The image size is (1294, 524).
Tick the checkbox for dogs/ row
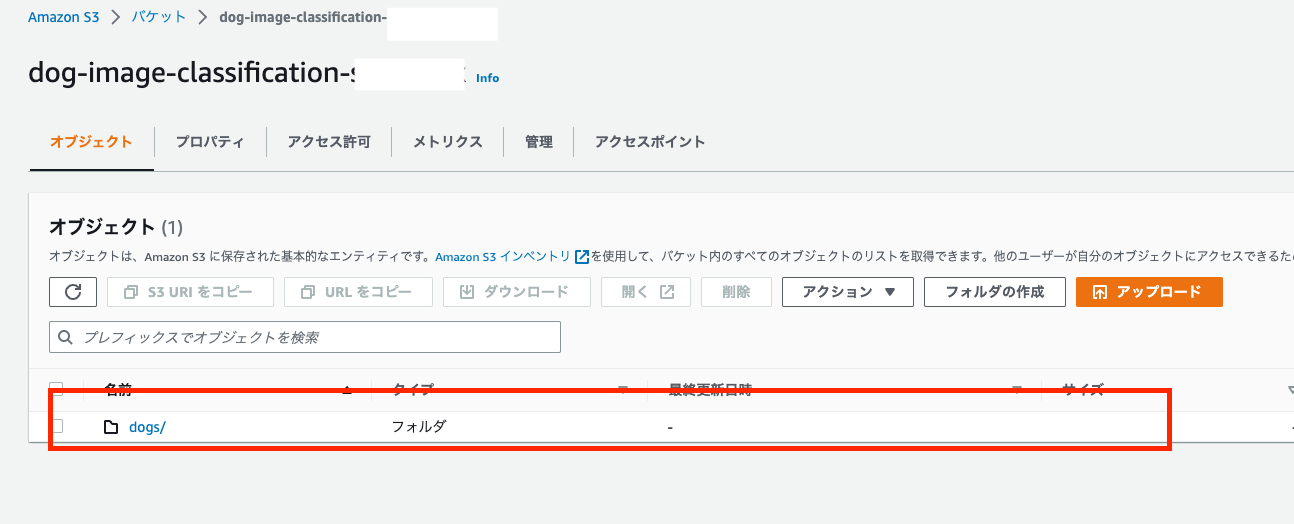pos(57,426)
